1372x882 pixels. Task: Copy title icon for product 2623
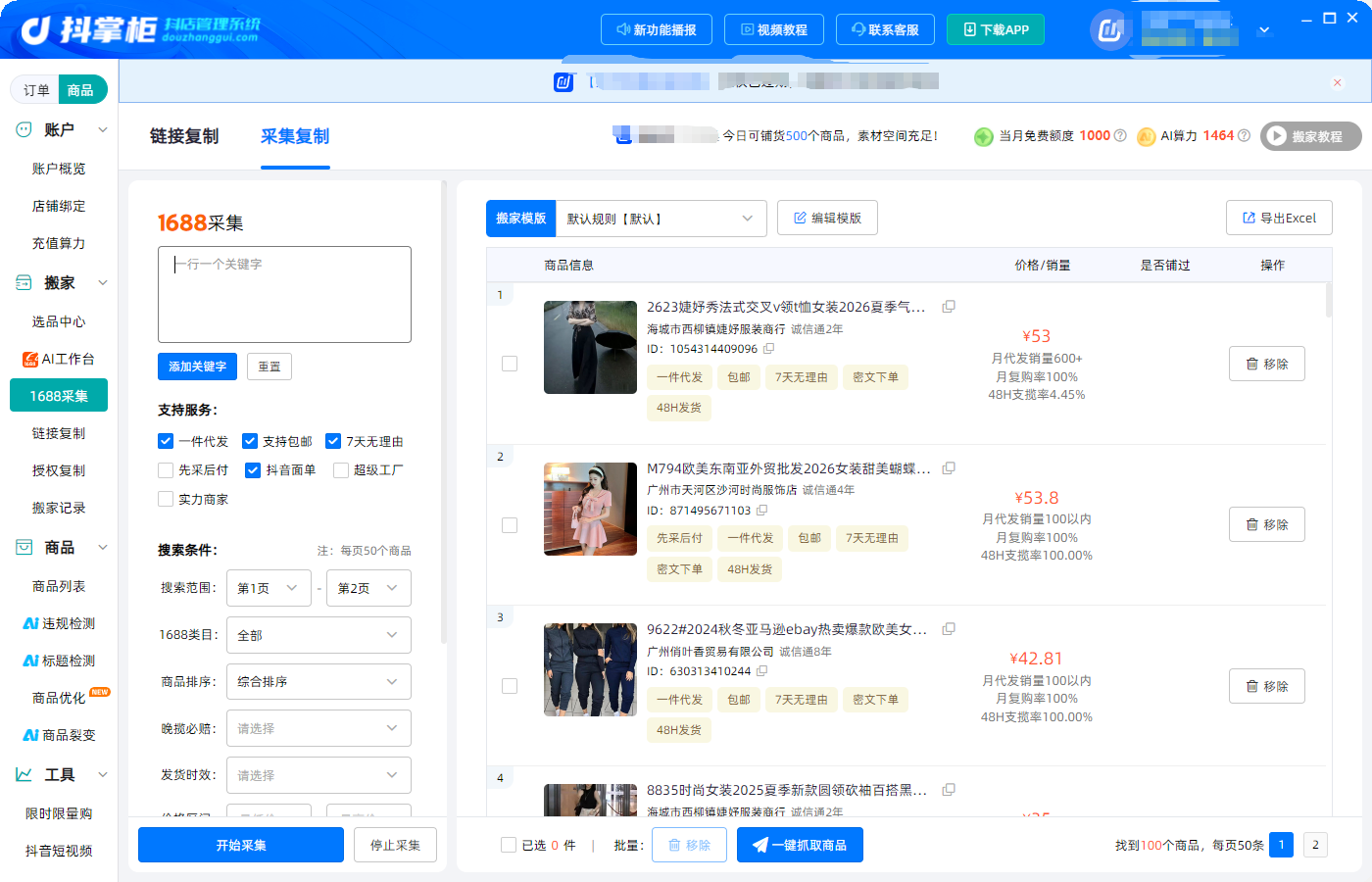point(949,307)
